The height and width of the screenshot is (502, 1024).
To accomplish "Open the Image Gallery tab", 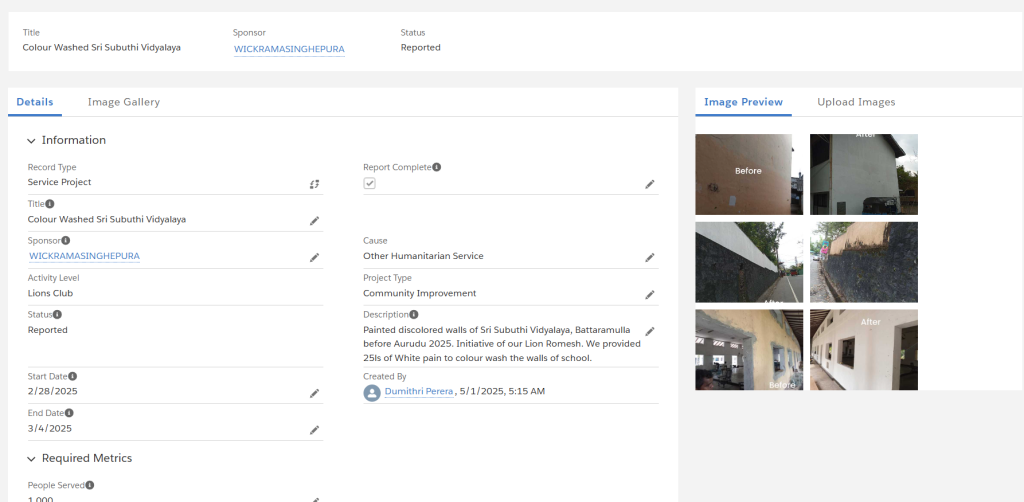I will click(x=123, y=102).
